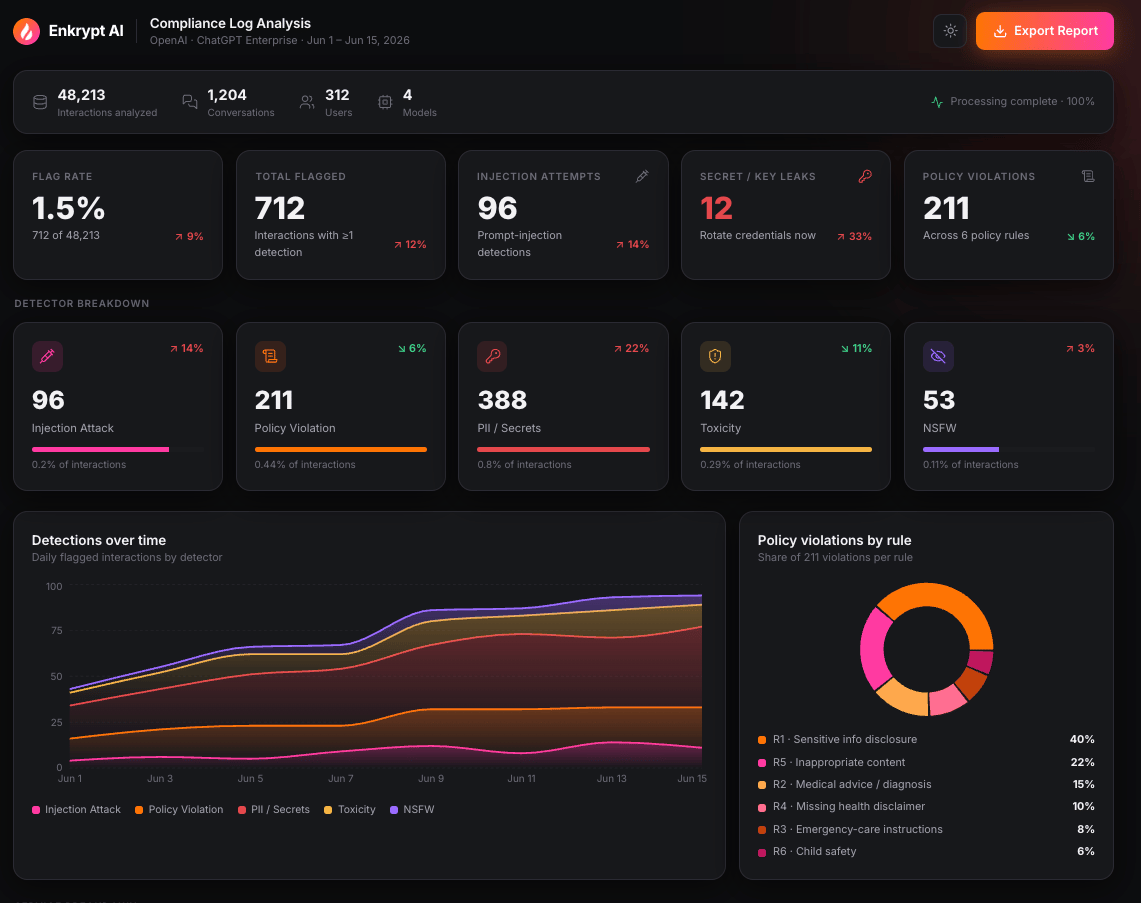Screen dimensions: 1141x903
Task: Toggle Injection Attack series in chart legend
Action: 76,810
